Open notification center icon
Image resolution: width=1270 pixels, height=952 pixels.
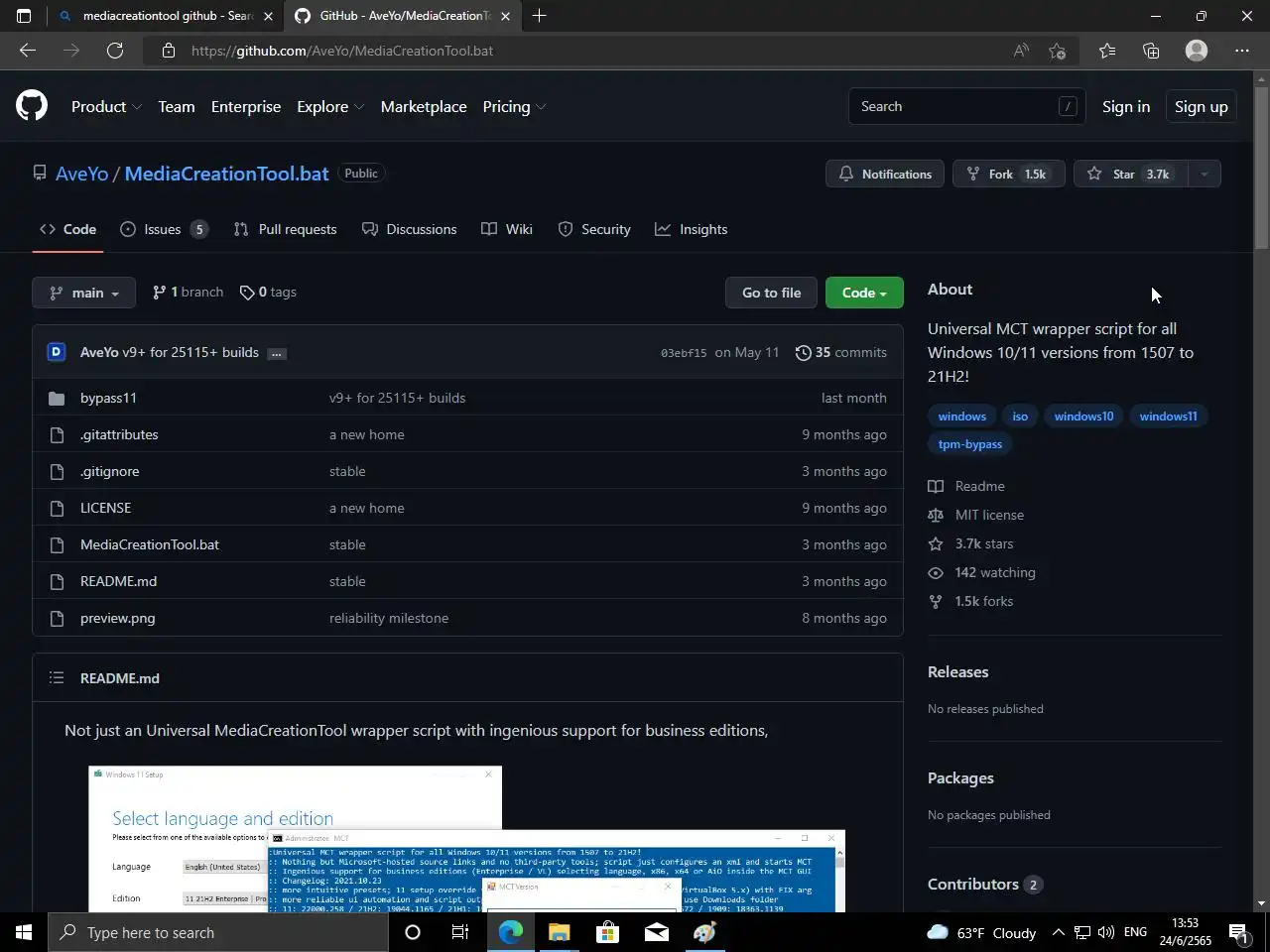tap(1238, 932)
